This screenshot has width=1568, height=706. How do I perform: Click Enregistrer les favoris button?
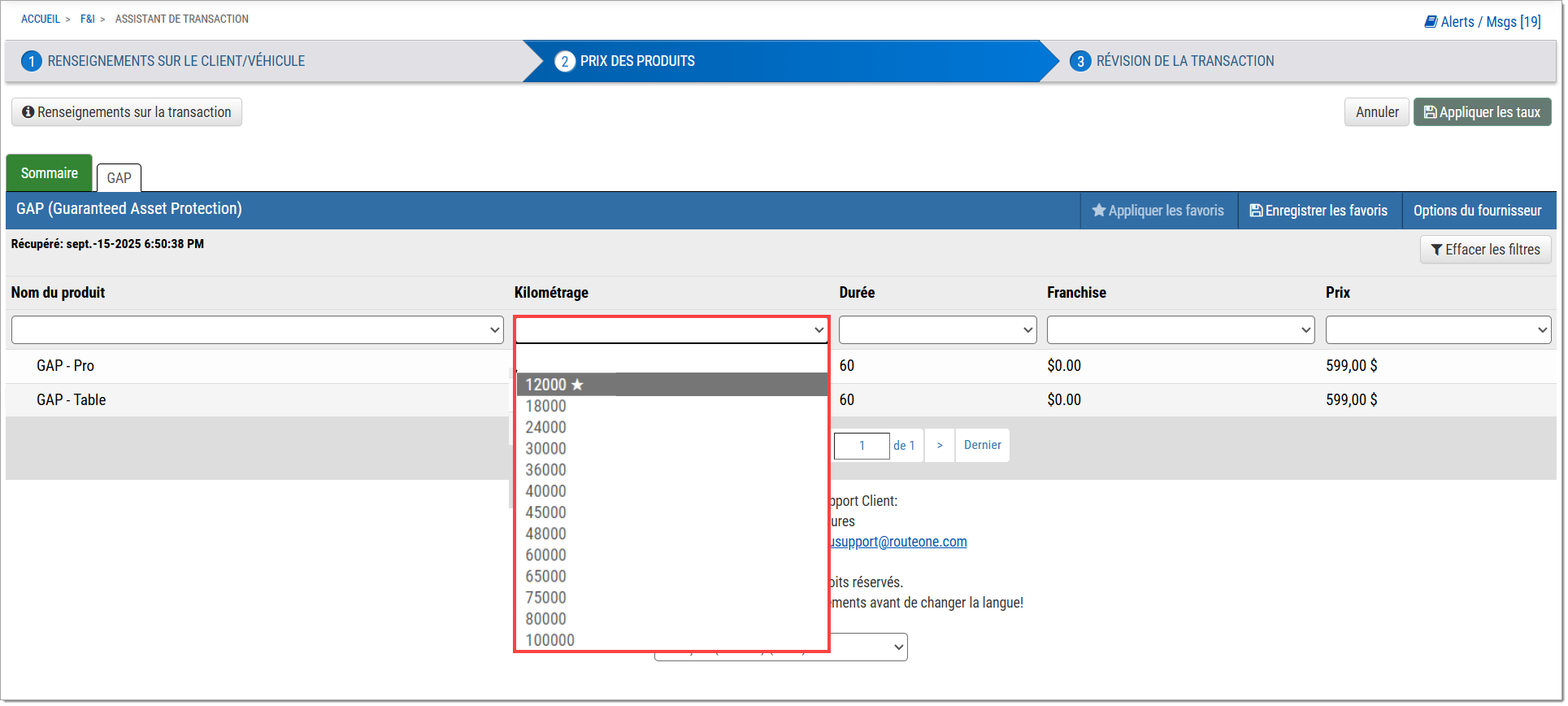pyautogui.click(x=1318, y=211)
